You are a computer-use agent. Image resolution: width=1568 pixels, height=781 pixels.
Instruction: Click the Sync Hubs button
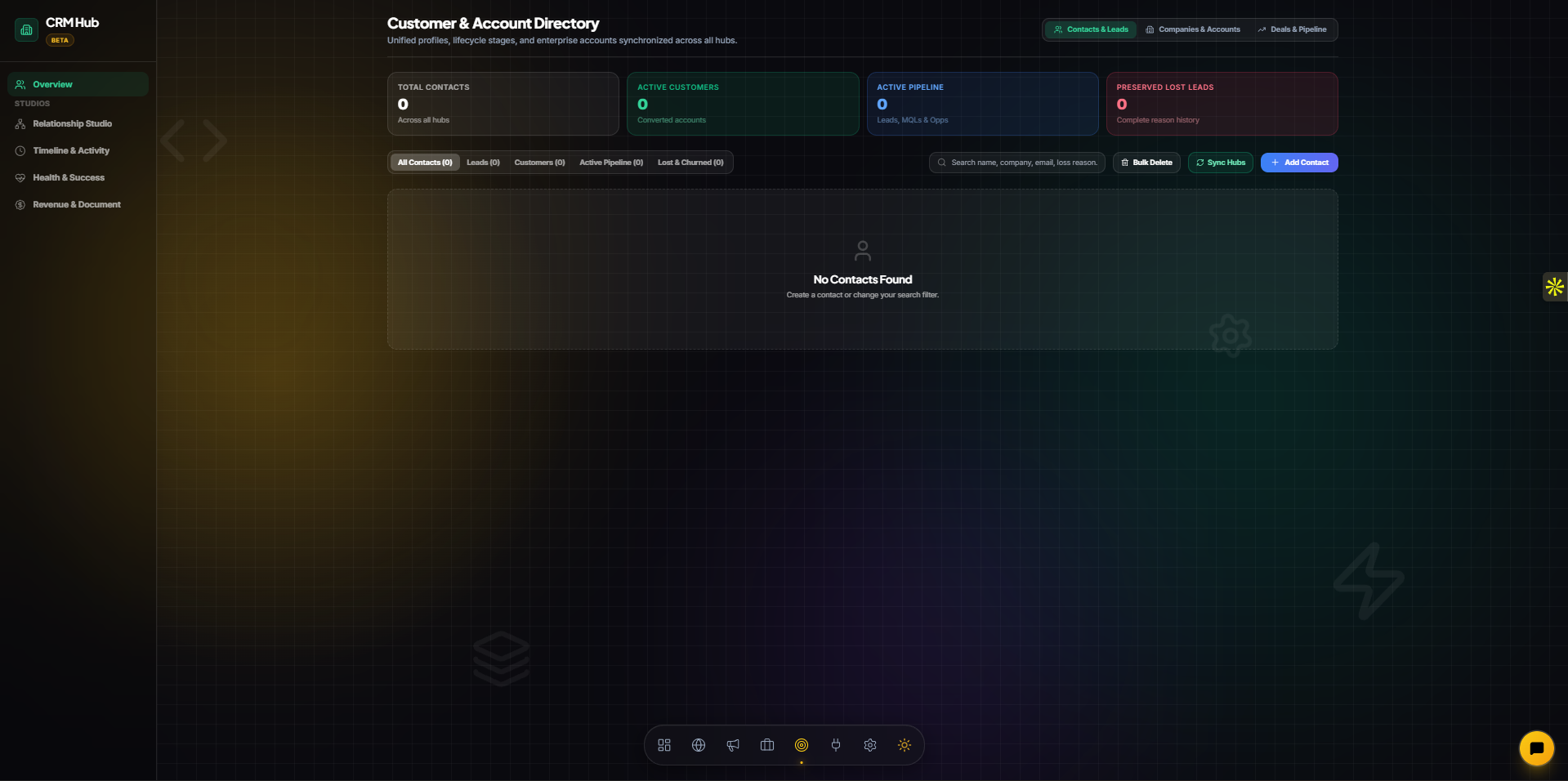pyautogui.click(x=1221, y=163)
